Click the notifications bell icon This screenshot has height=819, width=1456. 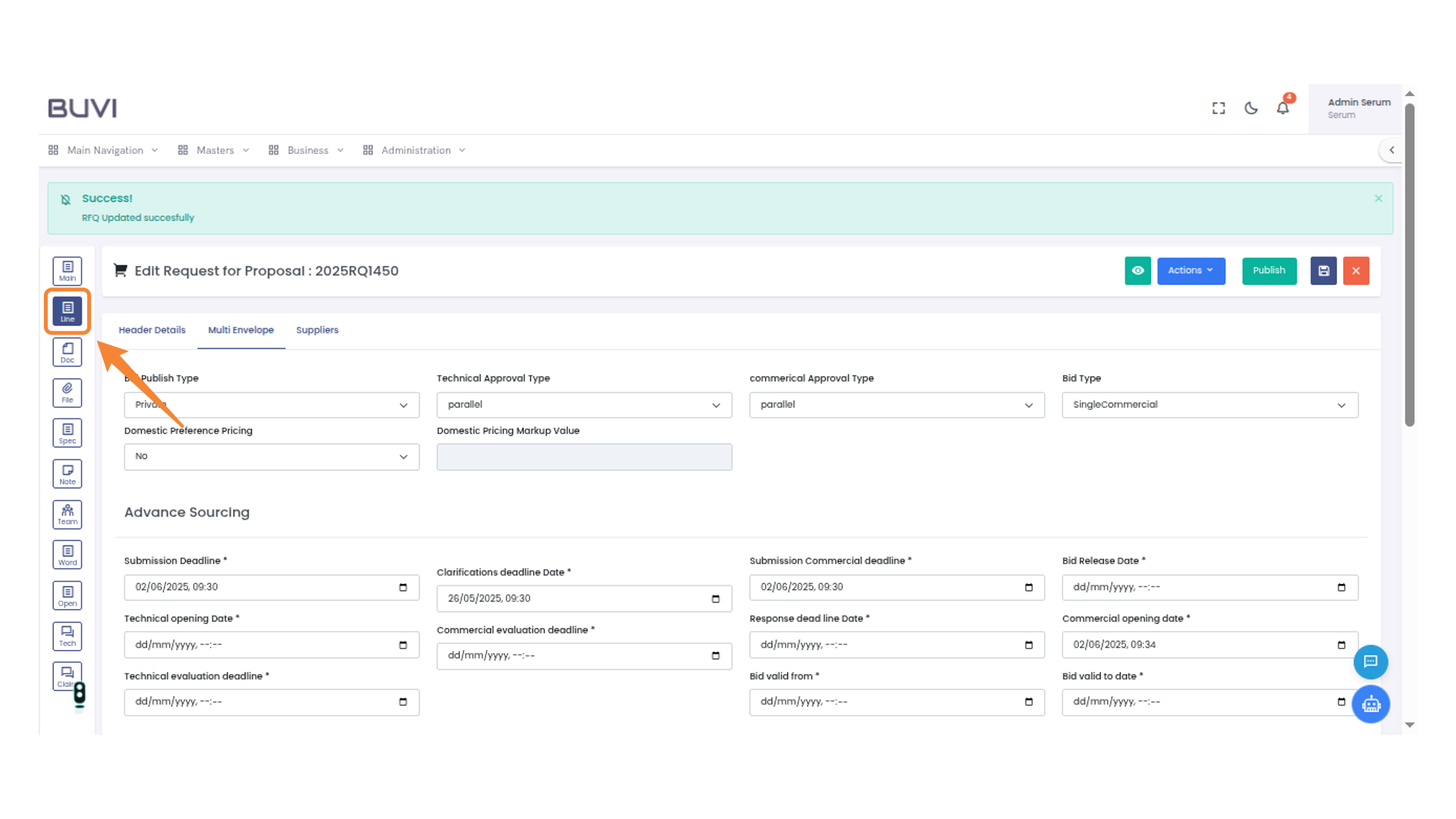pos(1282,108)
